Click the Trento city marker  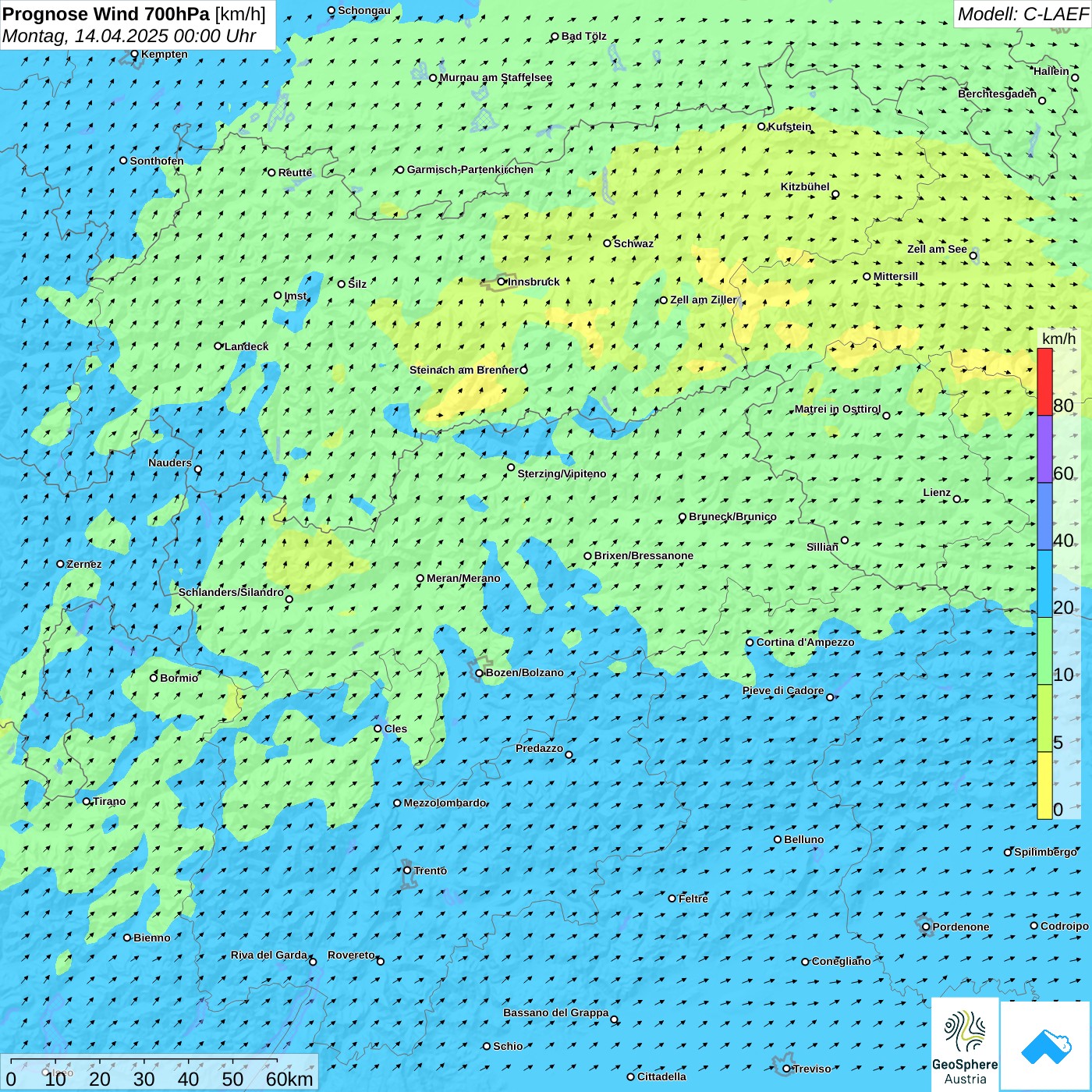[x=407, y=870]
